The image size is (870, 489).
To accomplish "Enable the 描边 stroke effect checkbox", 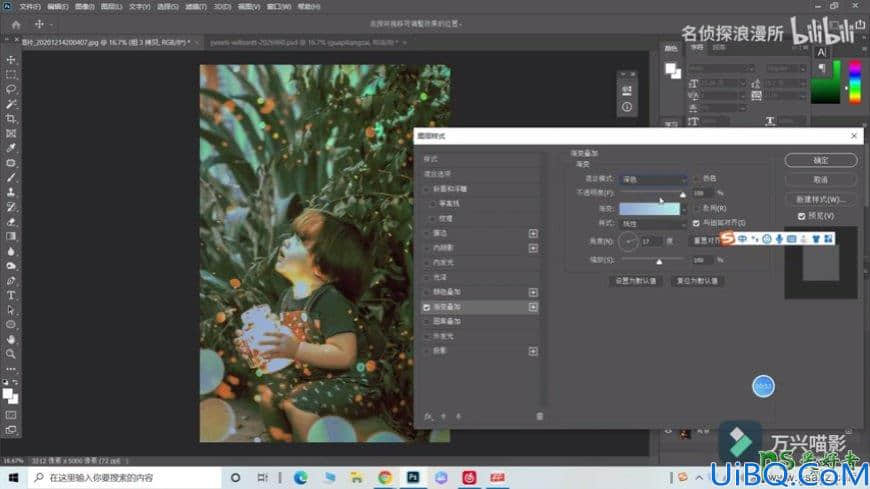I will coord(427,234).
